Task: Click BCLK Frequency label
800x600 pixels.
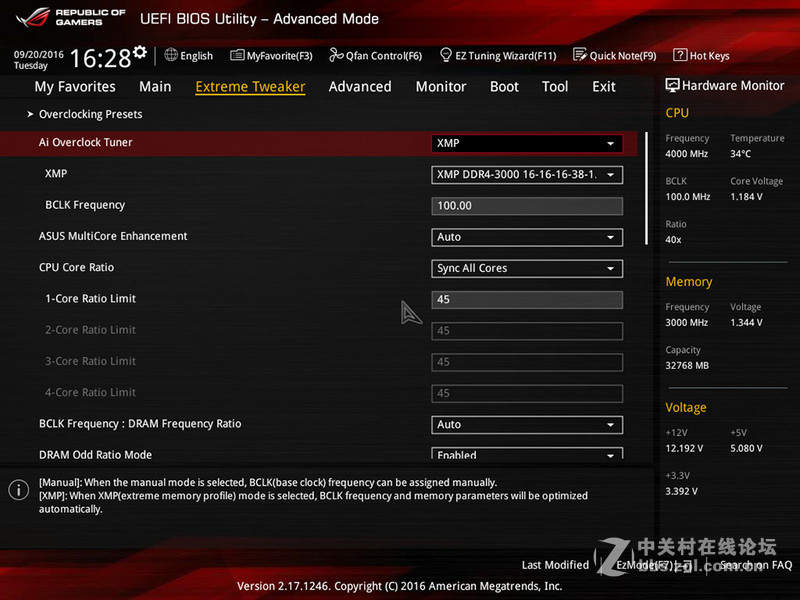Action: (85, 205)
